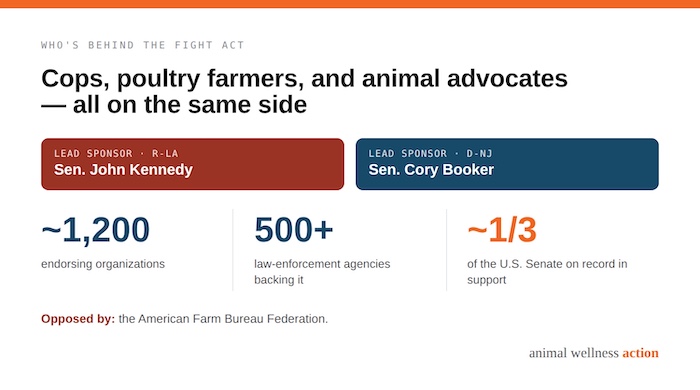Image resolution: width=700 pixels, height=390 pixels.
Task: Click the 'Lead Sponsor · R-LA' label
Action: click(116, 154)
